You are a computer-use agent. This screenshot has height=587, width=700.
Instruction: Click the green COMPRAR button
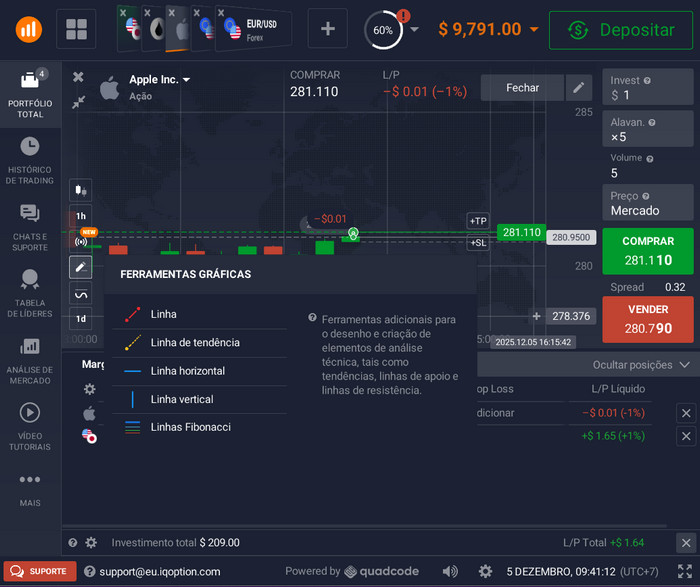648,251
